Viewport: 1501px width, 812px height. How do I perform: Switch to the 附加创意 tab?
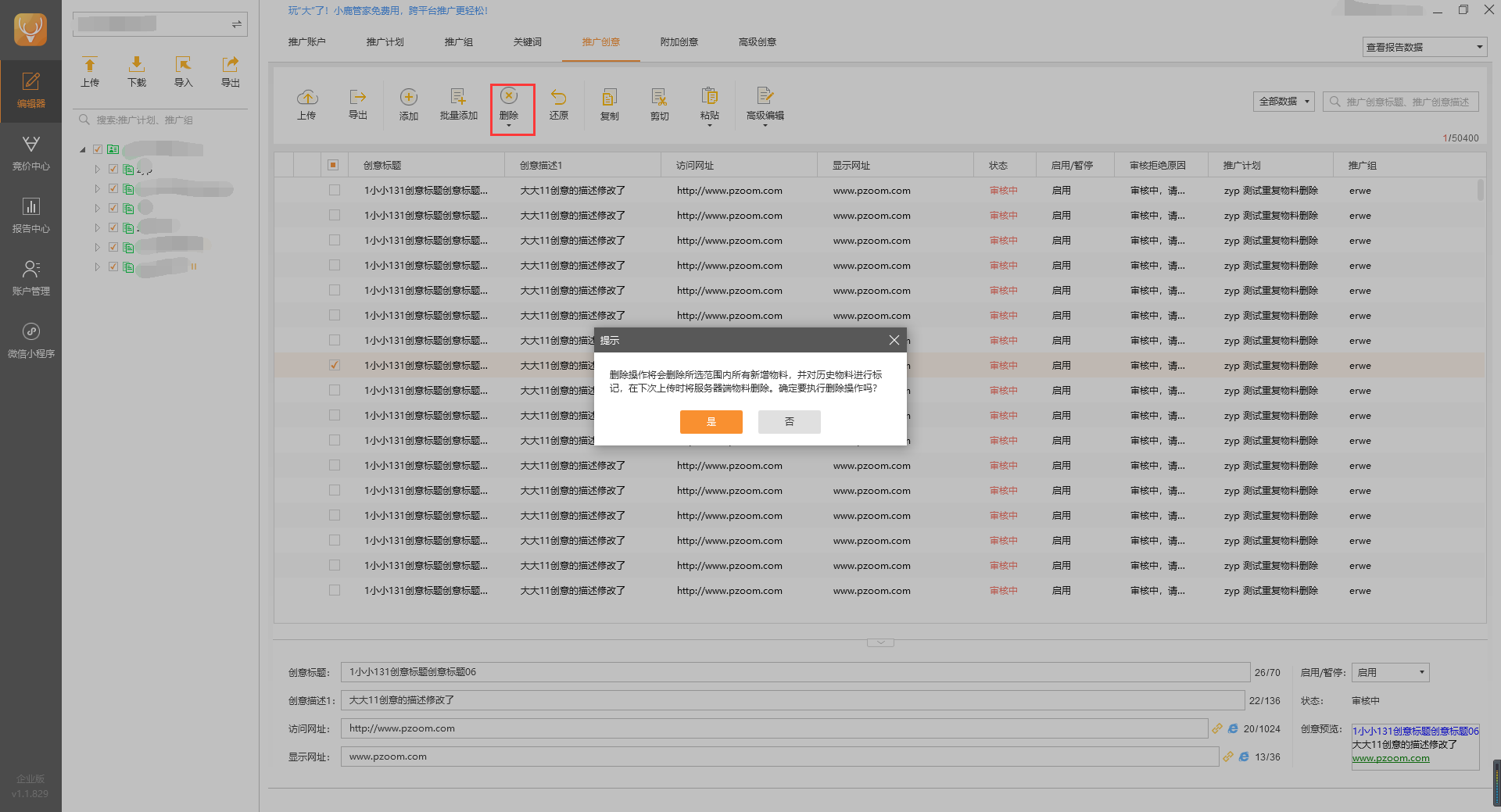coord(679,42)
